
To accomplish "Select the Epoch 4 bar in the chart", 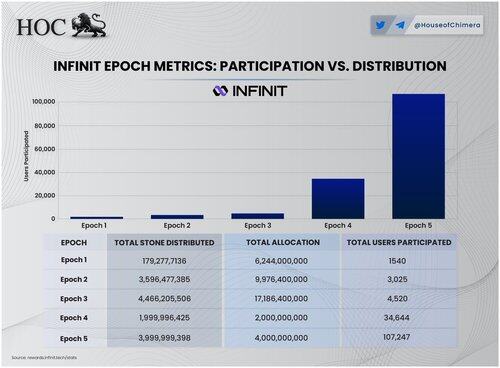I will tap(338, 199).
